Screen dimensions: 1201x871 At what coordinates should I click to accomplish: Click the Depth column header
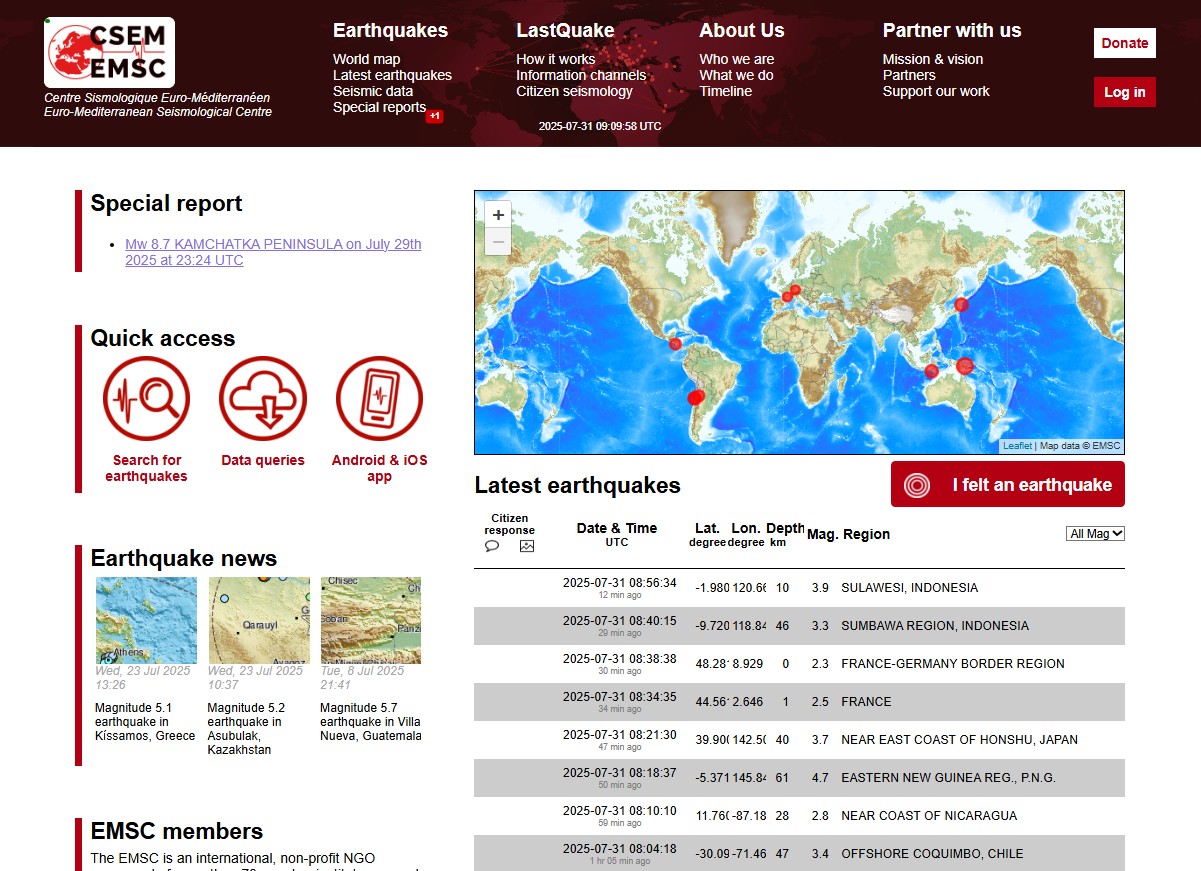coord(785,534)
